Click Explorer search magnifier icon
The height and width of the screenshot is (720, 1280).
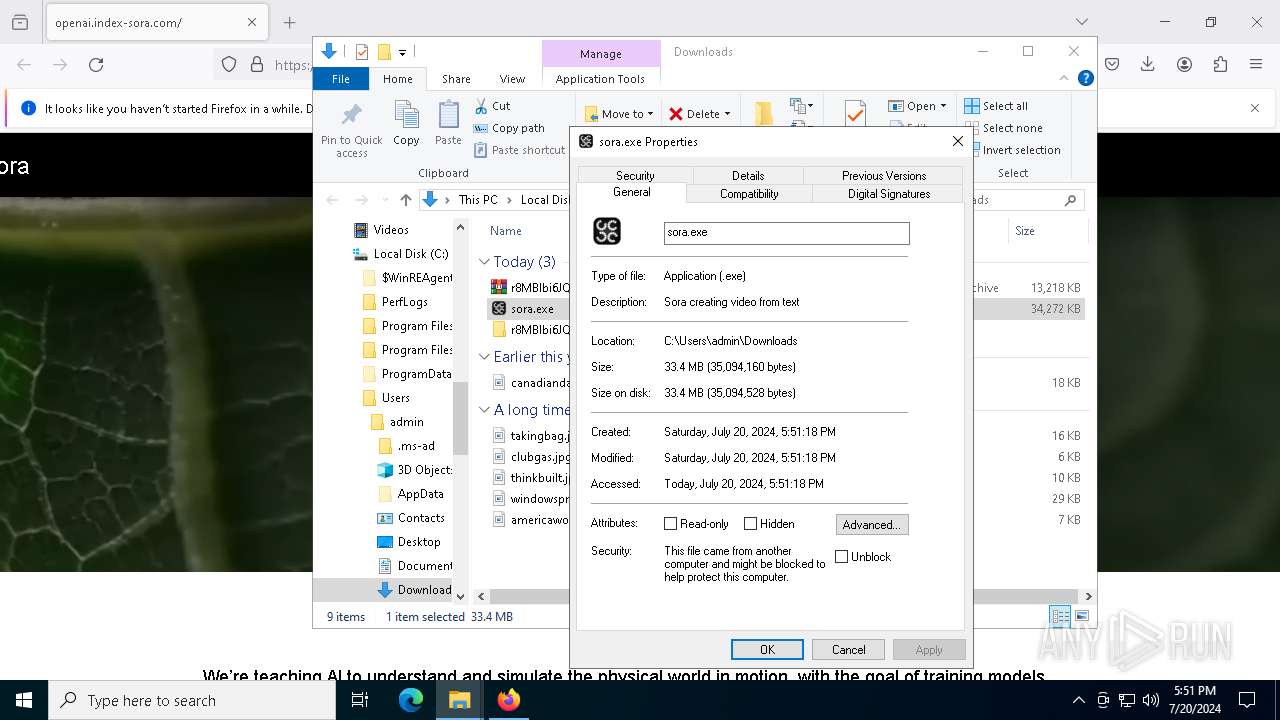1070,200
